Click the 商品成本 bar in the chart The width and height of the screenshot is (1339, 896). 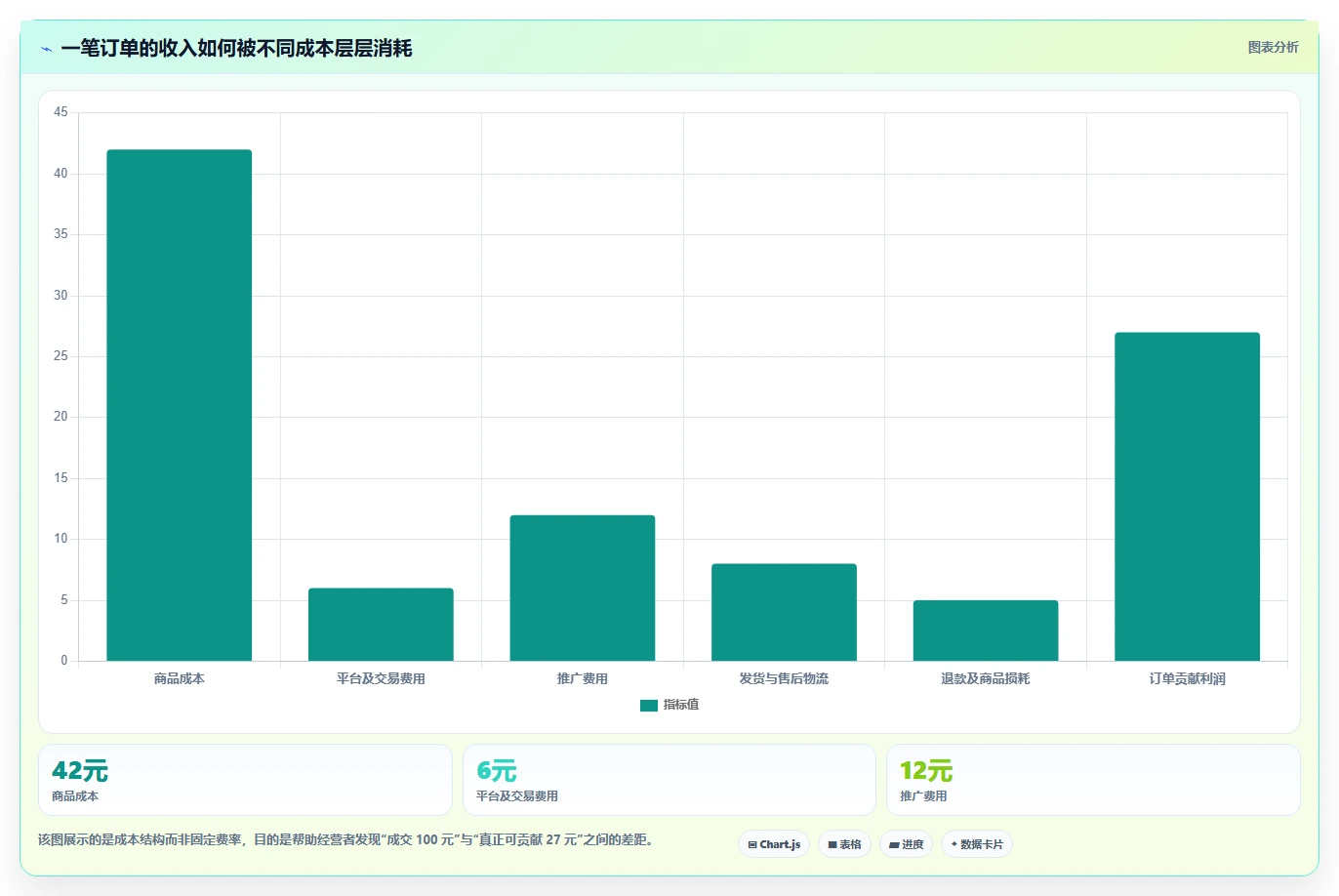[180, 405]
